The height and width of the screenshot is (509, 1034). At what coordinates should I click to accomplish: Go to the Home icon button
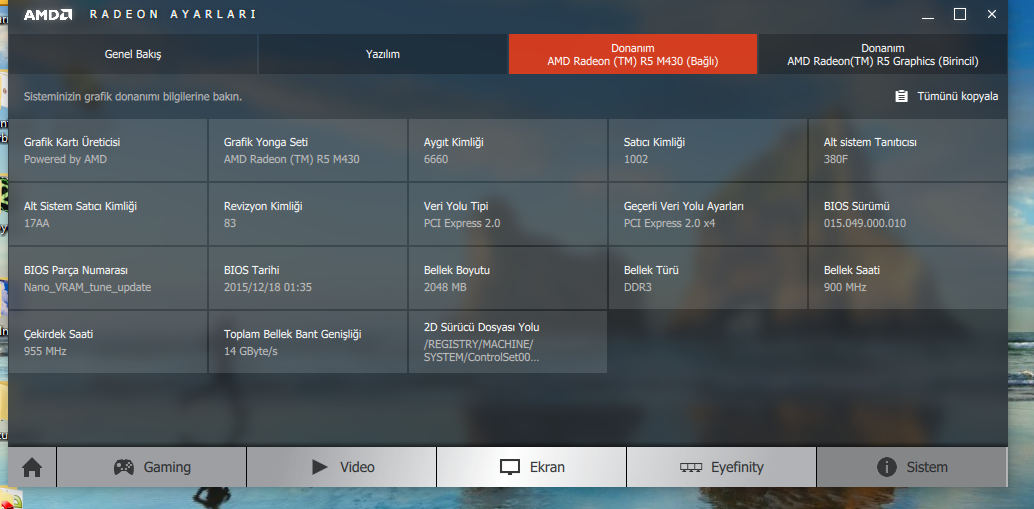click(32, 467)
